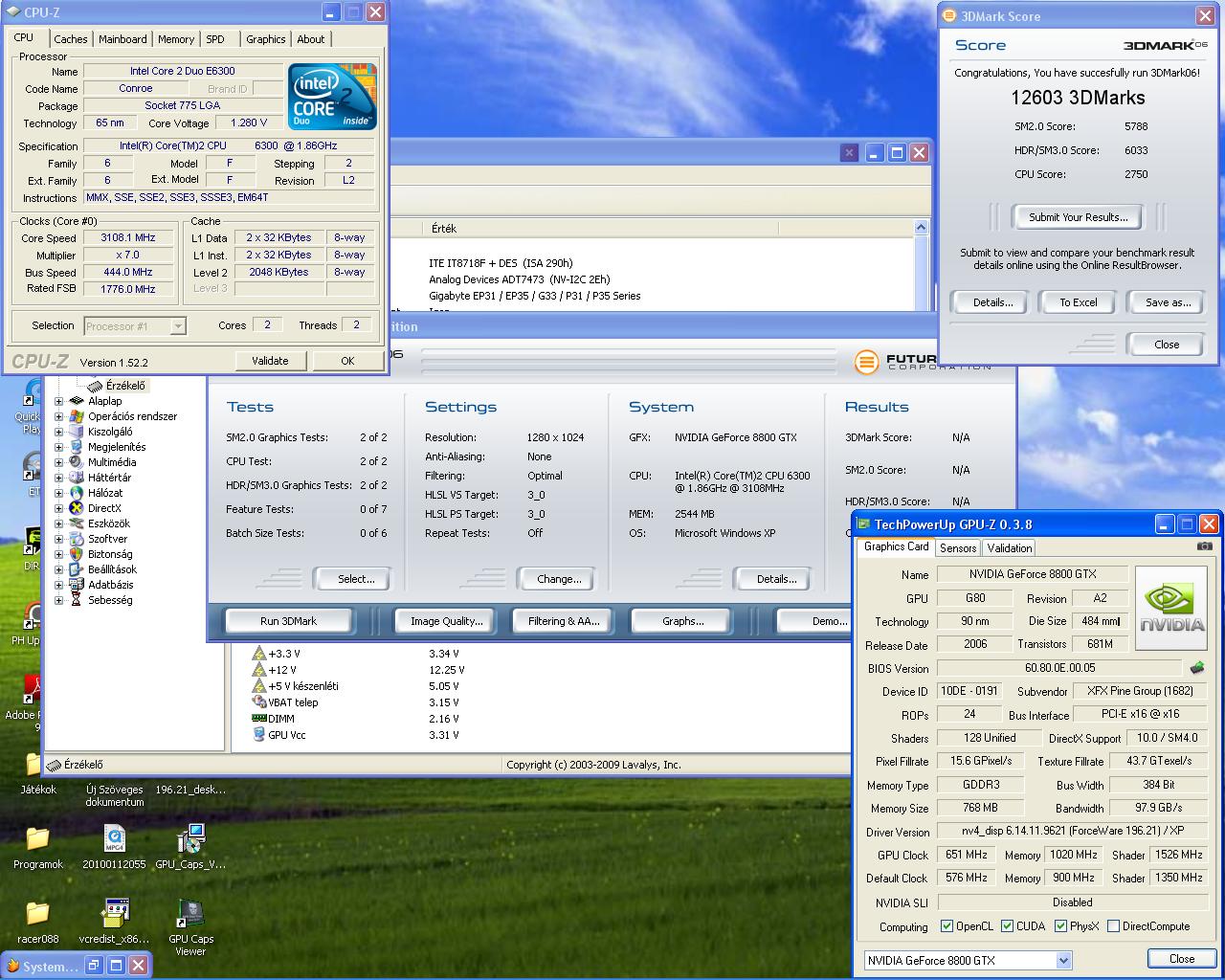The height and width of the screenshot is (980, 1225).
Task: Select the Megjelenítés display icon
Action: [76, 447]
